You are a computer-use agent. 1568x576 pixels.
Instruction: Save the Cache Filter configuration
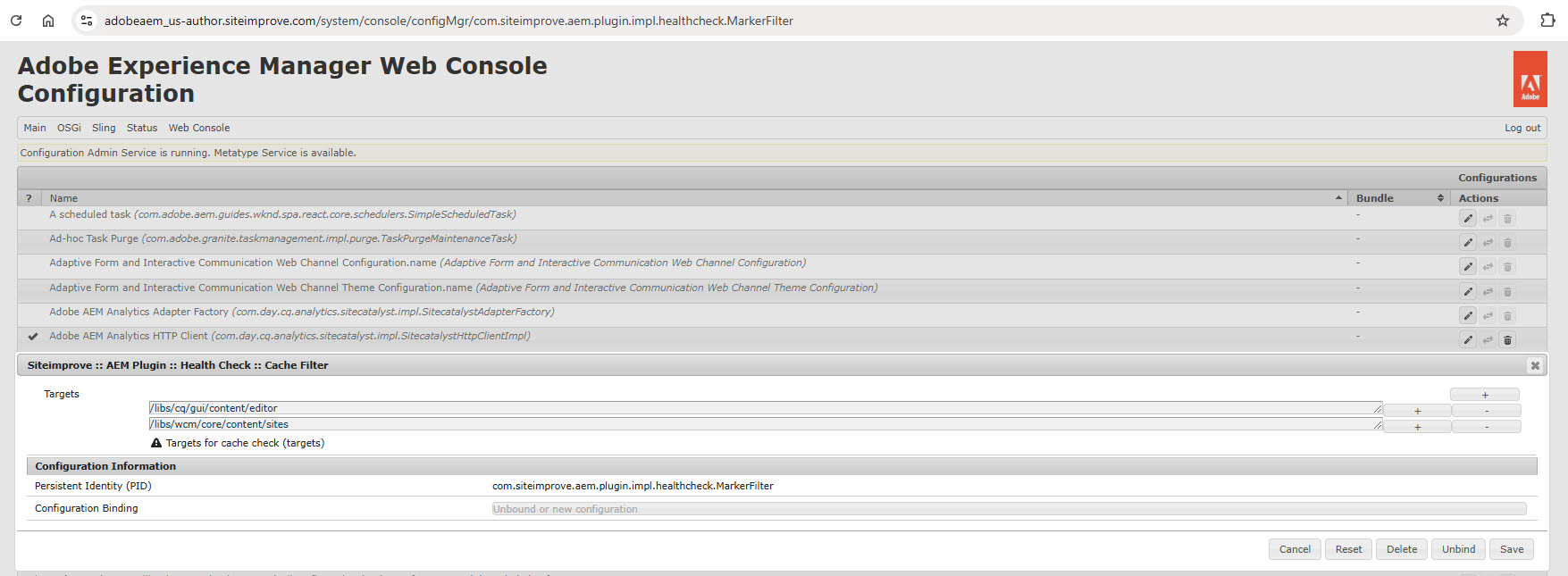(x=1512, y=549)
